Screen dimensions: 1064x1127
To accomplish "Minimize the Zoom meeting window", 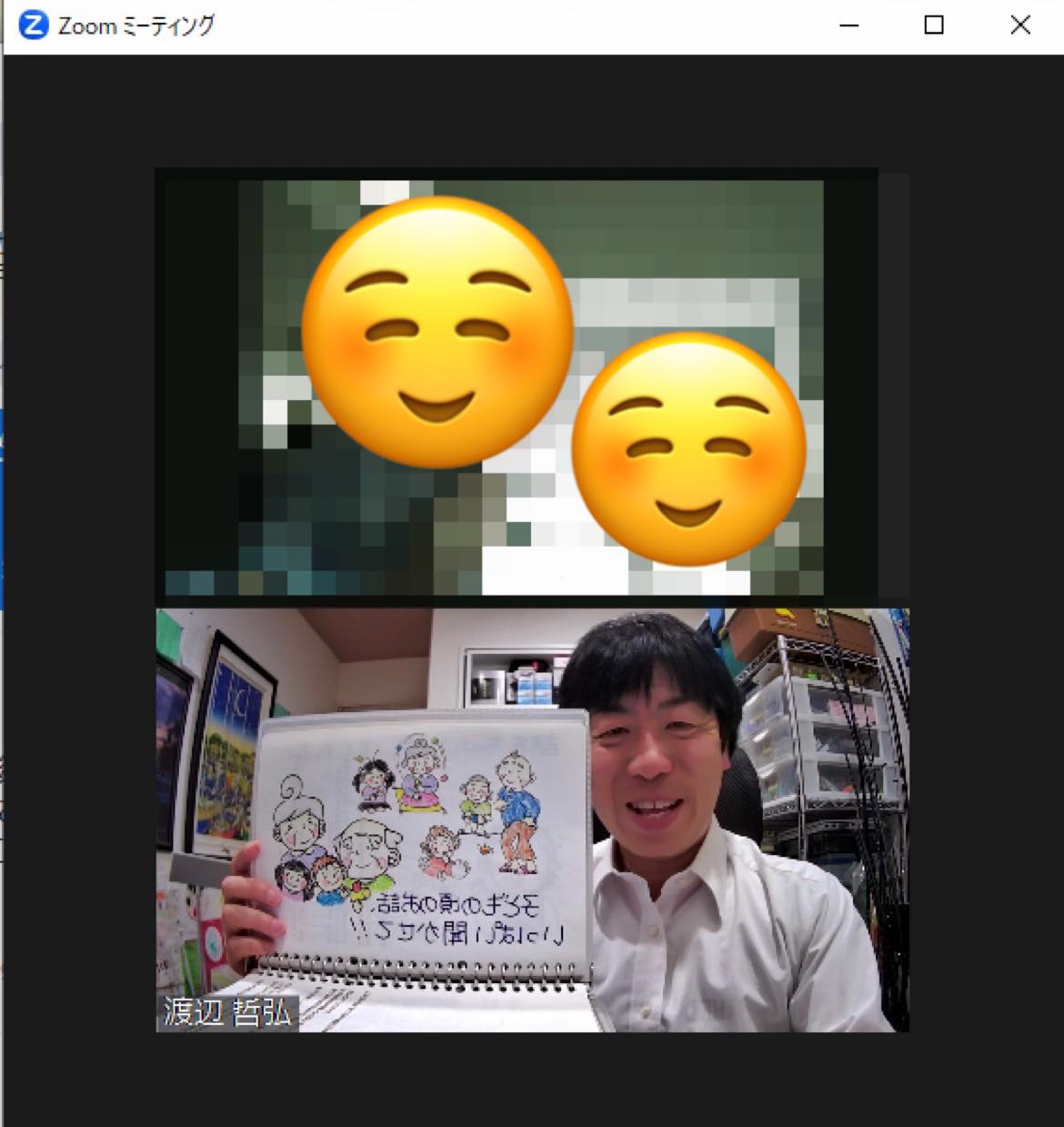I will 848,25.
